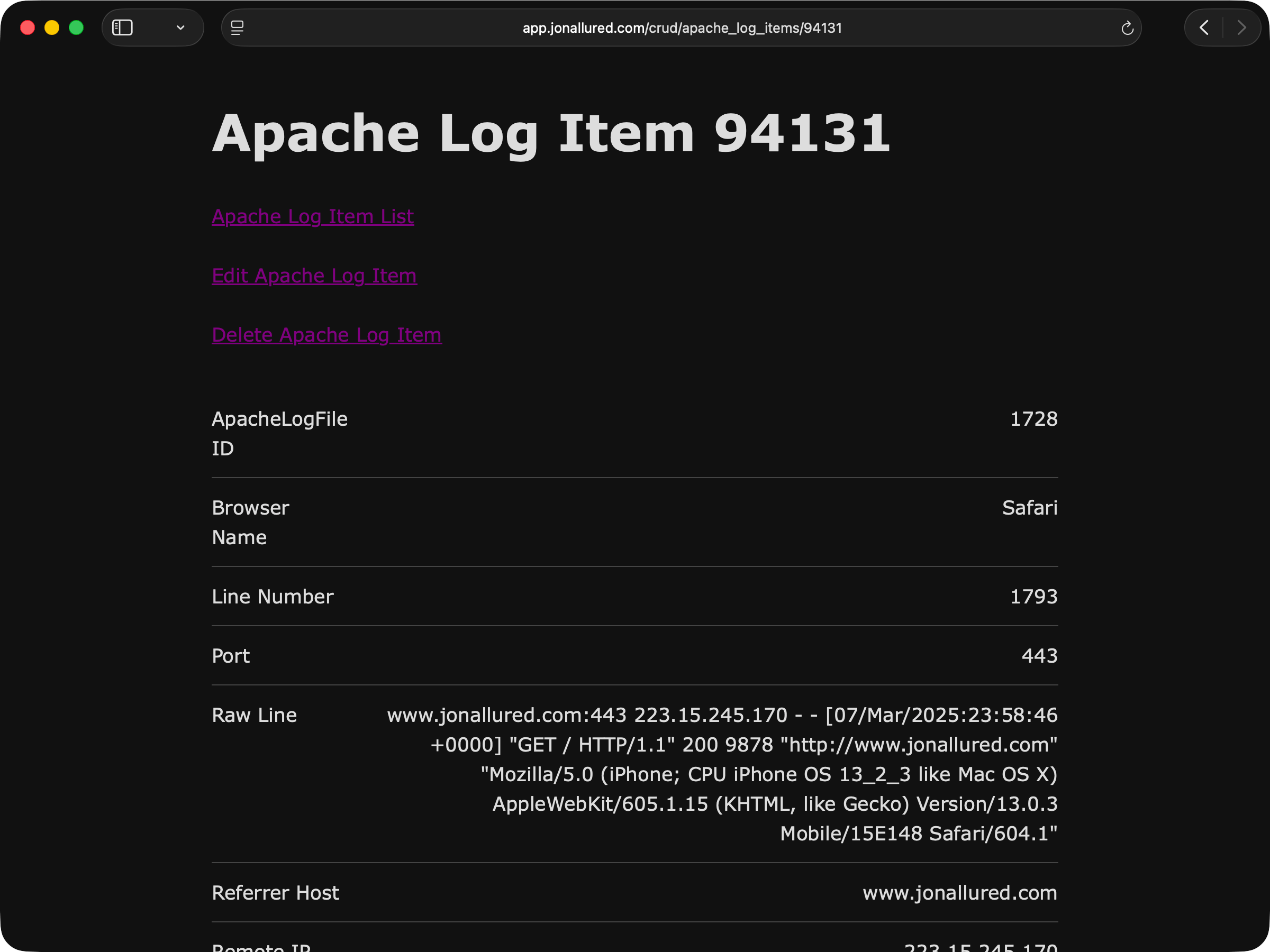Focus the address bar URL field

(682, 28)
